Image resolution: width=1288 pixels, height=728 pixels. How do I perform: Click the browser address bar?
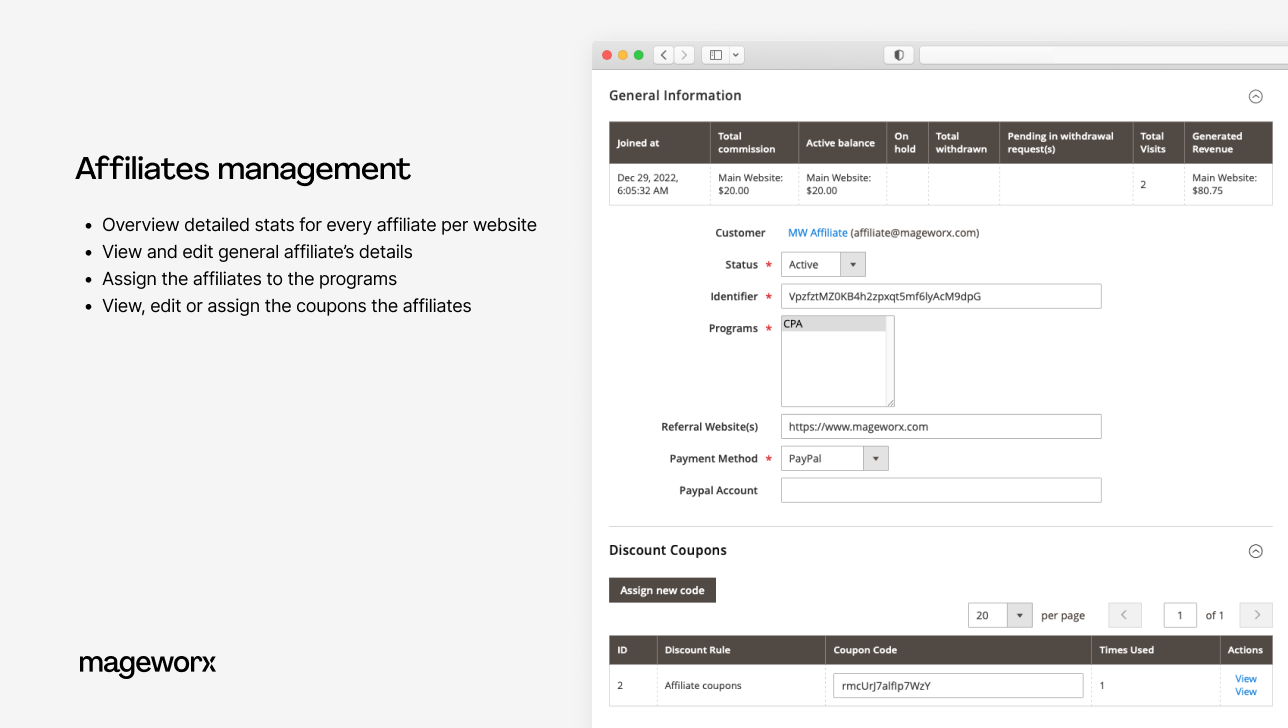1100,55
